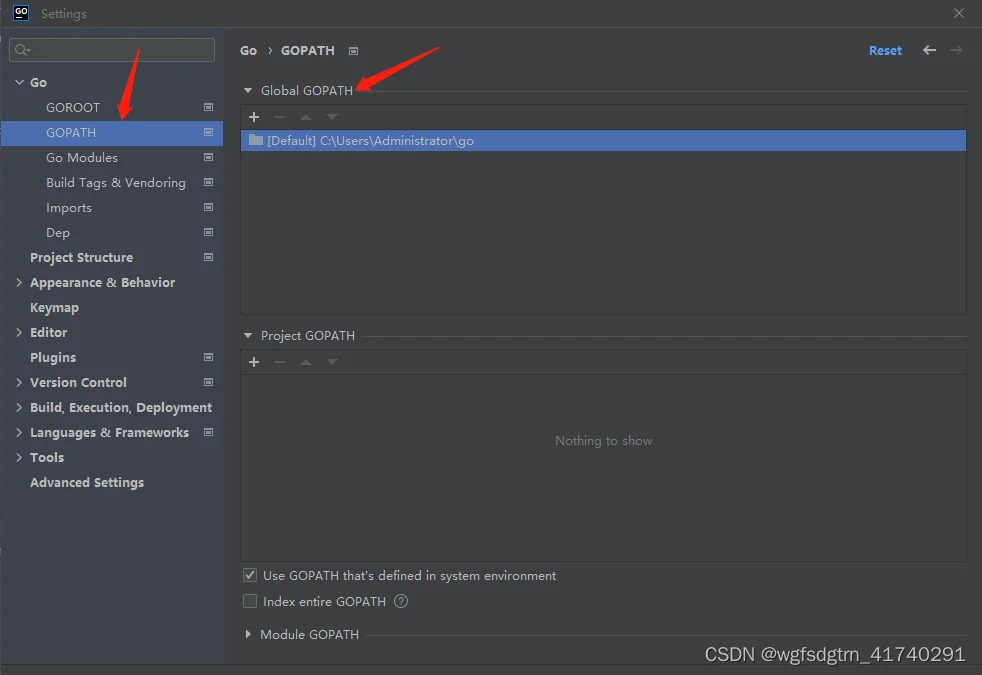Viewport: 982px width, 675px height.
Task: Click project-level icon on GOPATH tree row
Action: (x=209, y=132)
